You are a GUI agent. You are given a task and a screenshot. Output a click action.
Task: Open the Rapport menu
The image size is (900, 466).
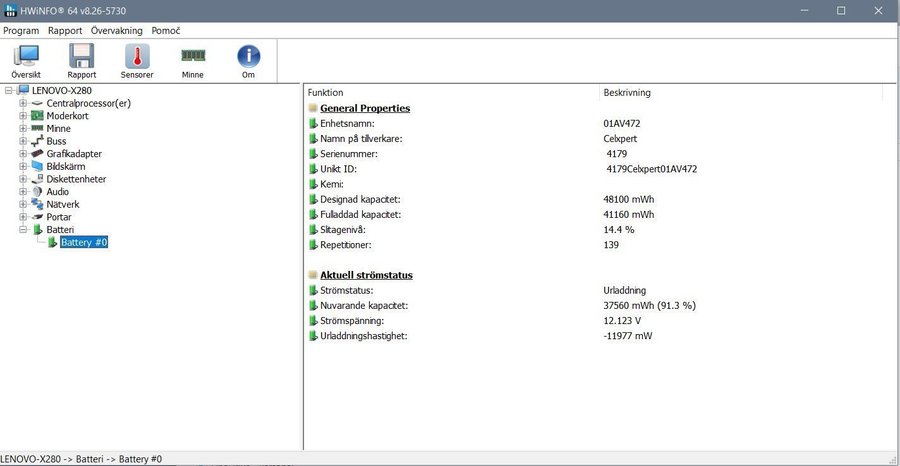coord(65,31)
